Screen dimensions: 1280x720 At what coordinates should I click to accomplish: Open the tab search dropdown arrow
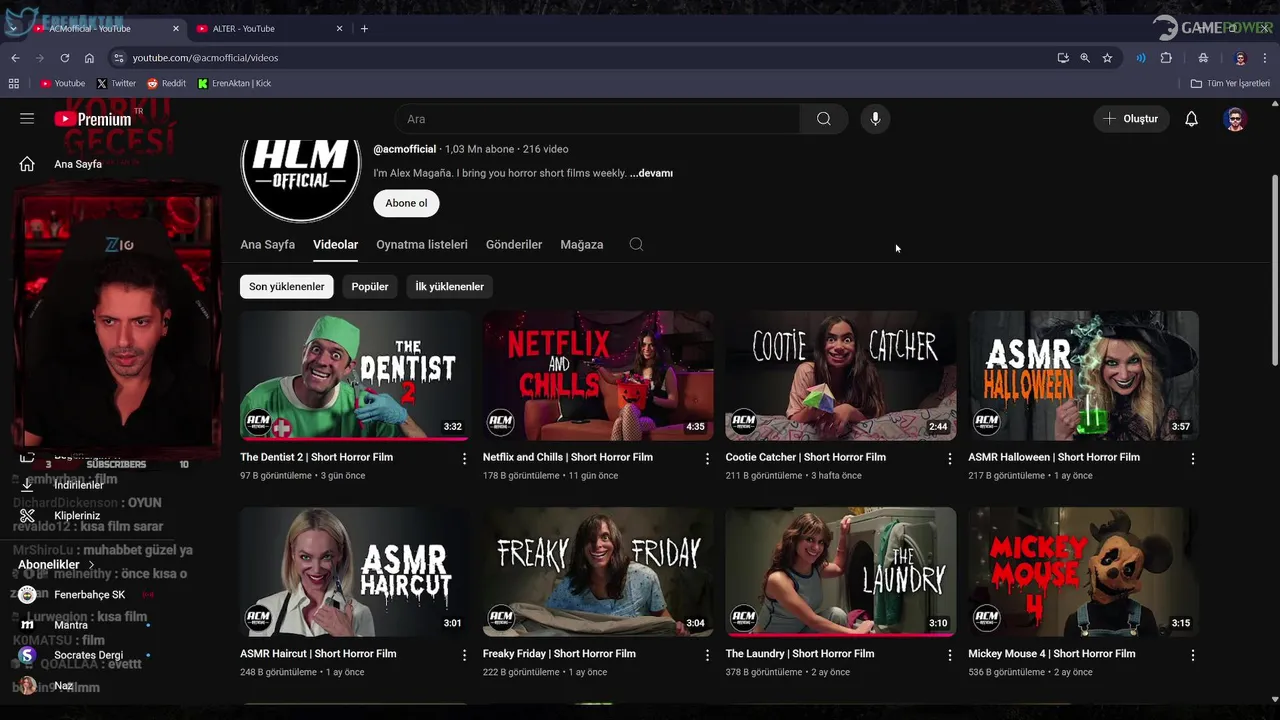pyautogui.click(x=11, y=29)
